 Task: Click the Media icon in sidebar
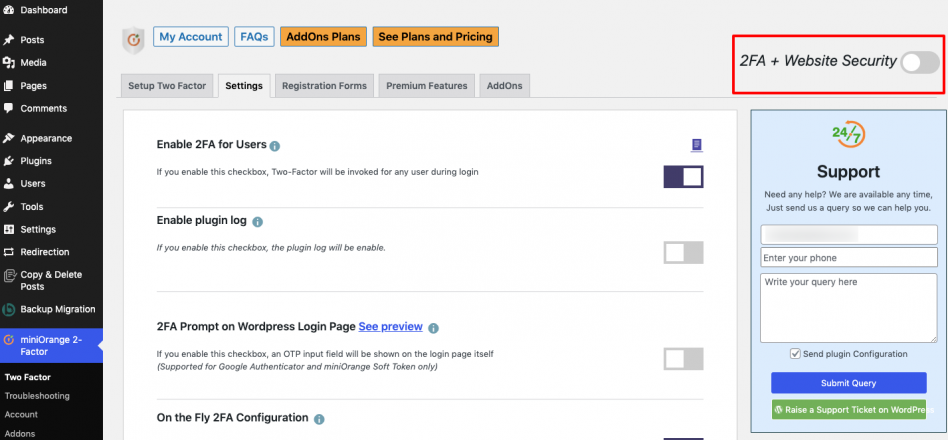point(8,63)
